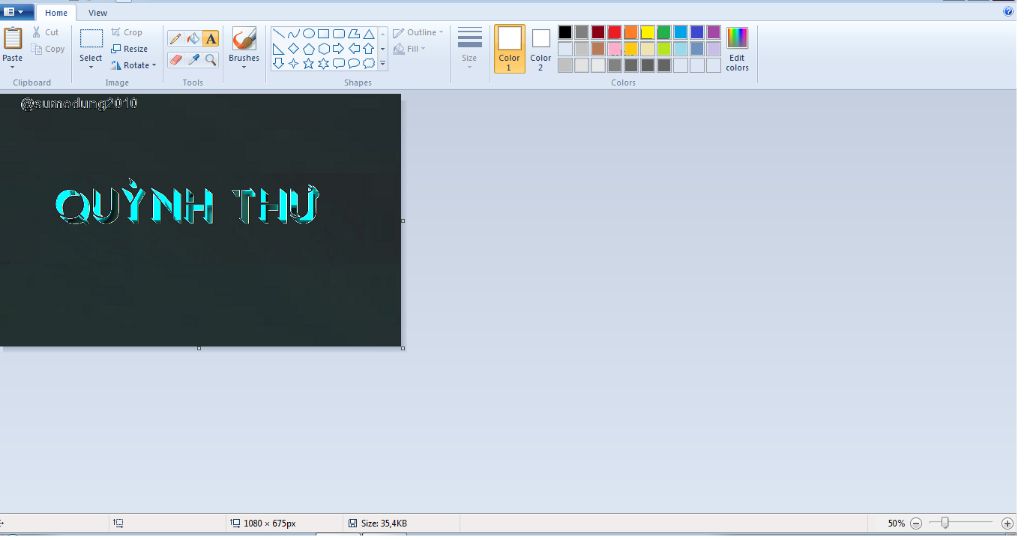The image size is (1024, 540).
Task: Open the Edit colors dialog
Action: [737, 49]
